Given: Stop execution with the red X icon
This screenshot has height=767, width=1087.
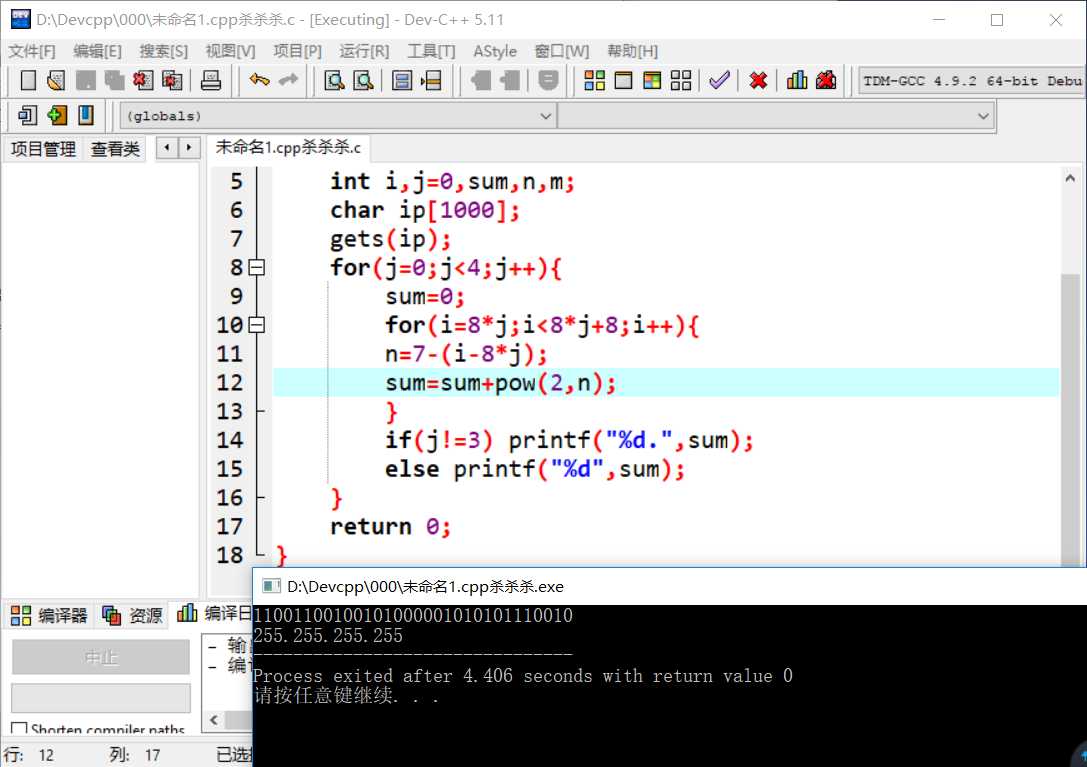Looking at the screenshot, I should click(758, 80).
